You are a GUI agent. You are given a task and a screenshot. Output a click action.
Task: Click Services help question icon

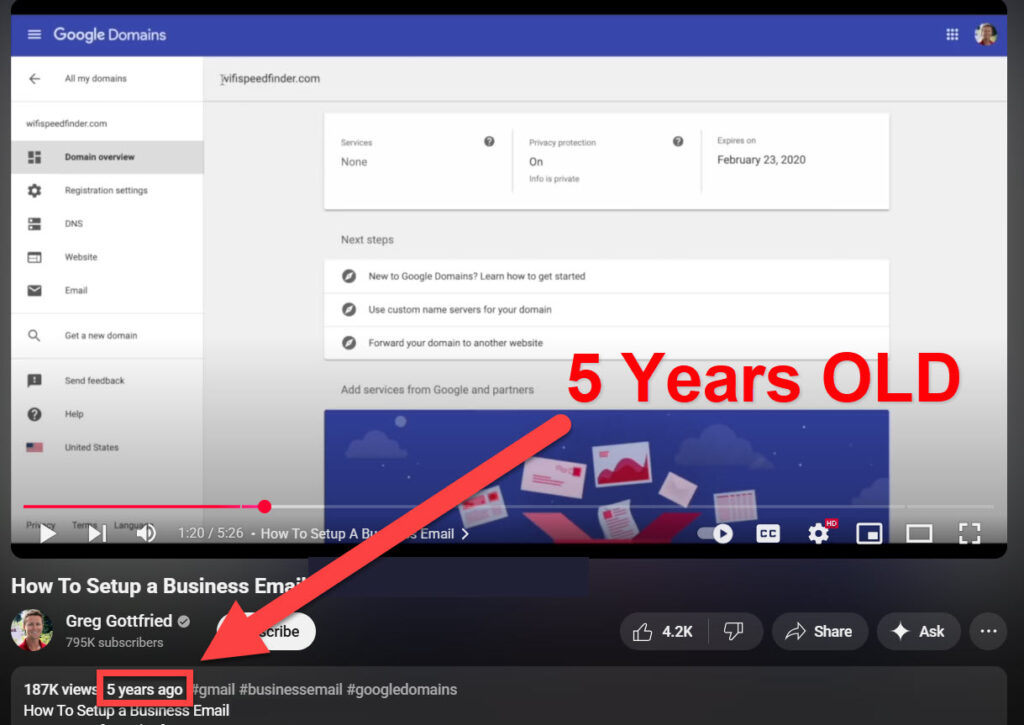(x=488, y=142)
